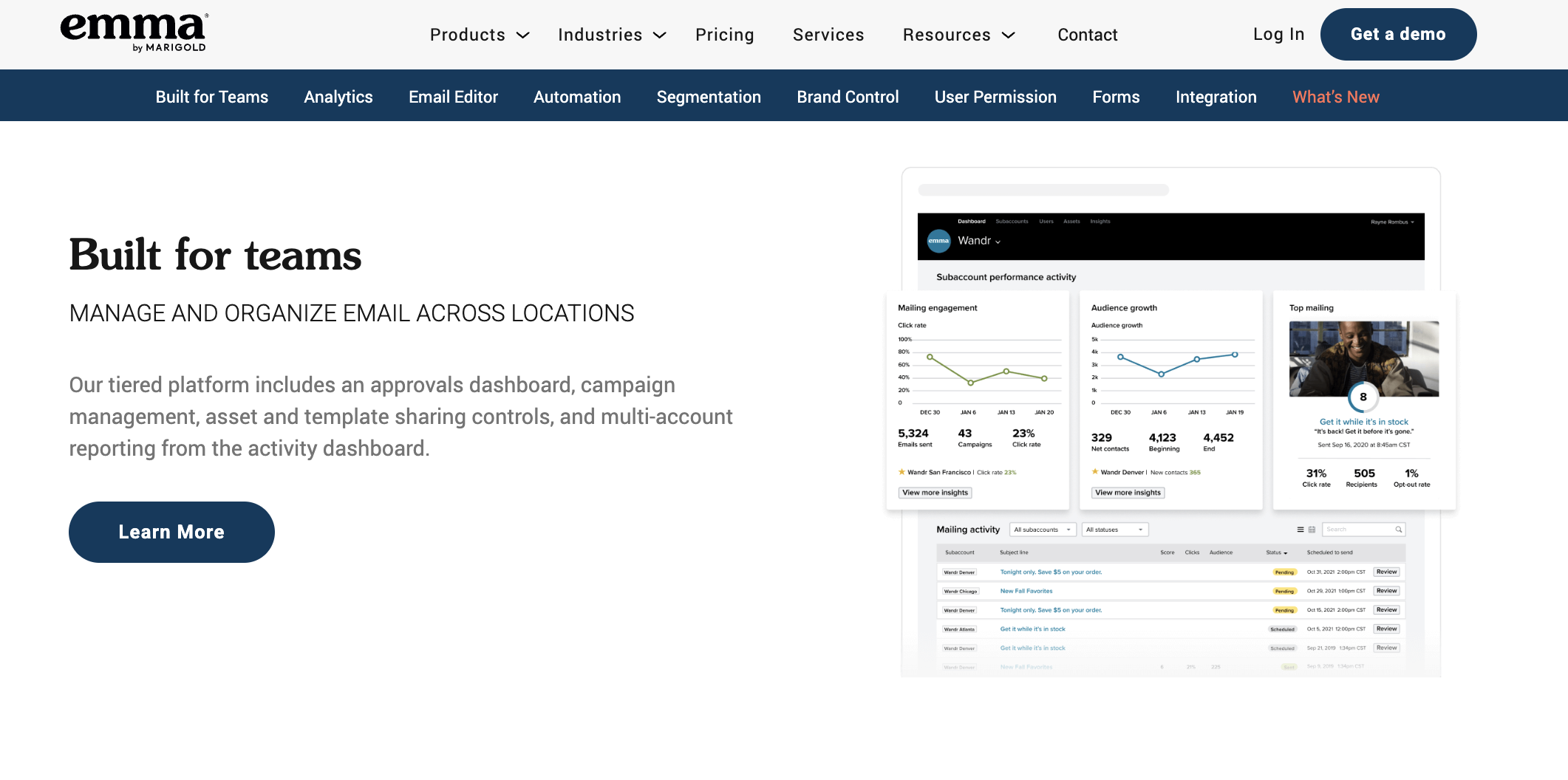
Task: Click the dashboard preview screenshot image
Action: coord(1171,422)
